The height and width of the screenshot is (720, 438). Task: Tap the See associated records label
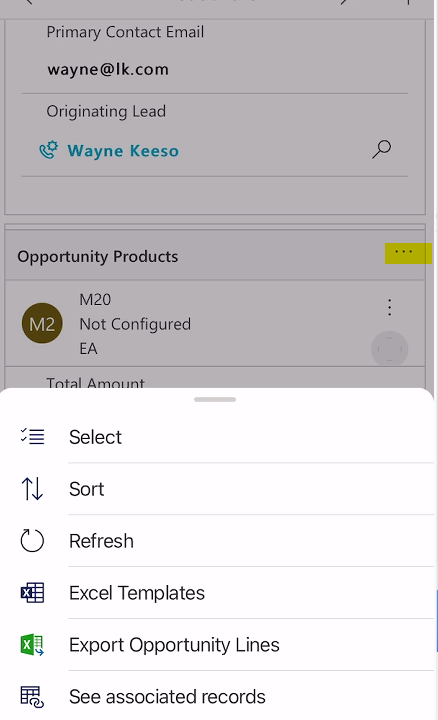coord(167,697)
